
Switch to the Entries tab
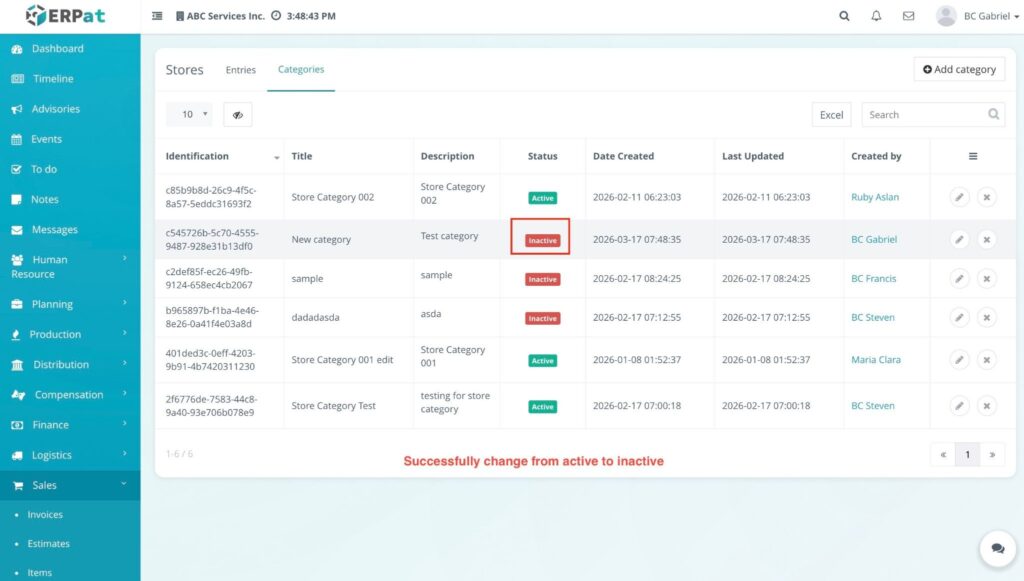pos(241,70)
